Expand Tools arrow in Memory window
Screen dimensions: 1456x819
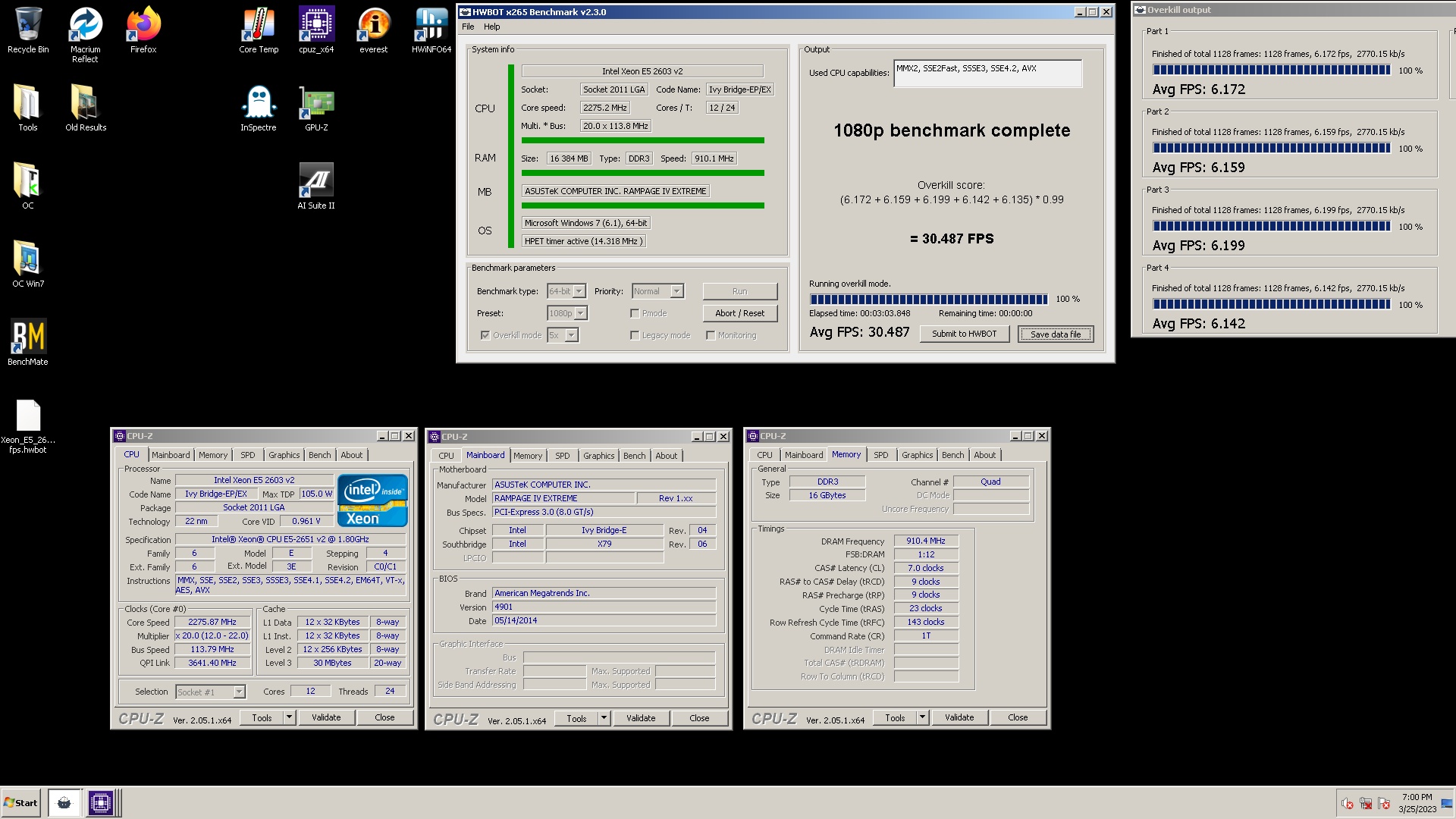pos(922,717)
